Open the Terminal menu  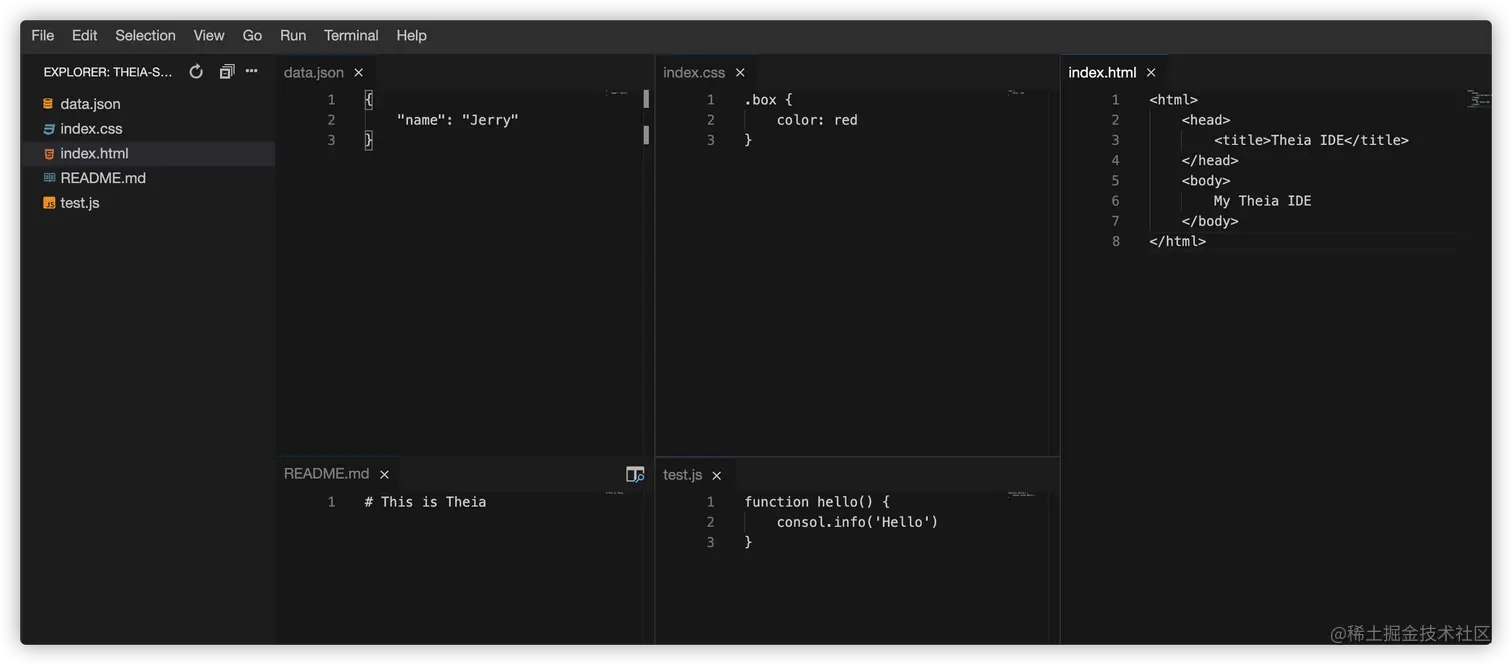[350, 35]
